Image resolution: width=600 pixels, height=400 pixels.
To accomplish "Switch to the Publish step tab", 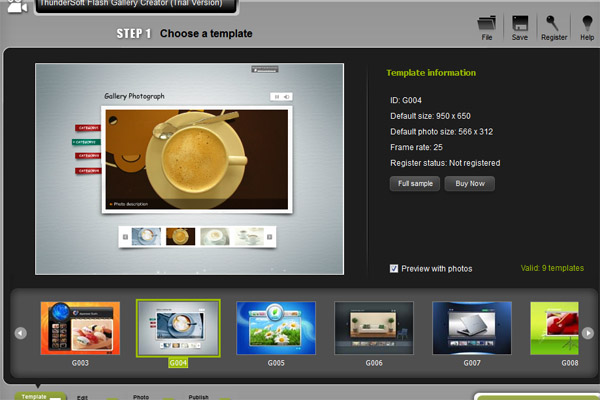I will click(x=198, y=397).
